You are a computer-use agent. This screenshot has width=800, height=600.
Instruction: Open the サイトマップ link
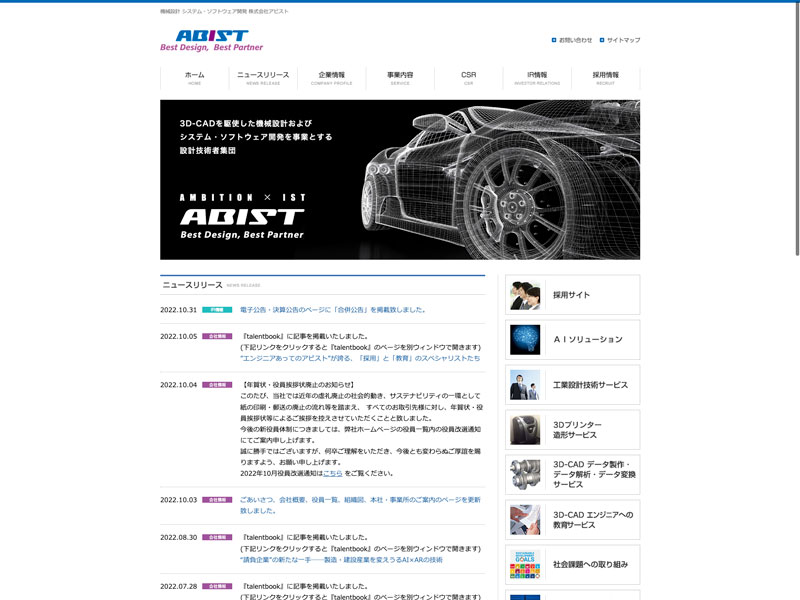623,40
